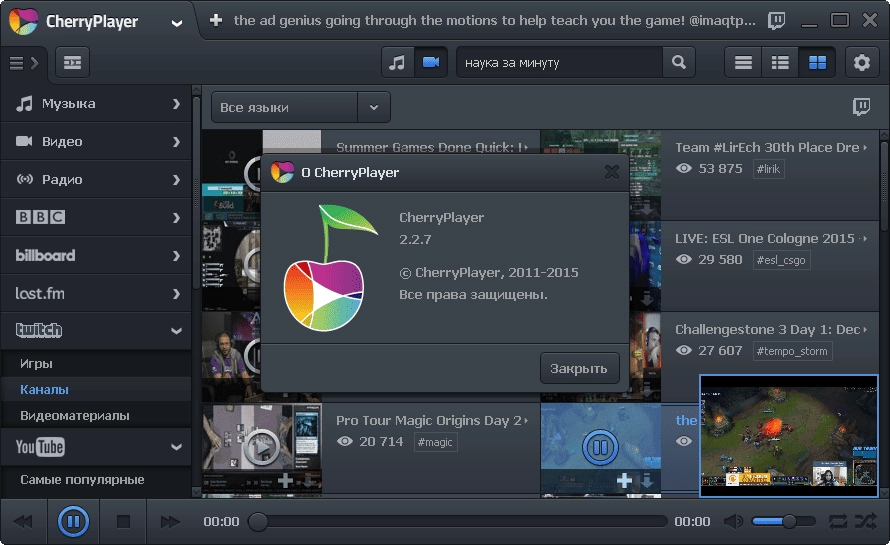890x545 pixels.
Task: Adjust the volume slider
Action: coord(783,521)
